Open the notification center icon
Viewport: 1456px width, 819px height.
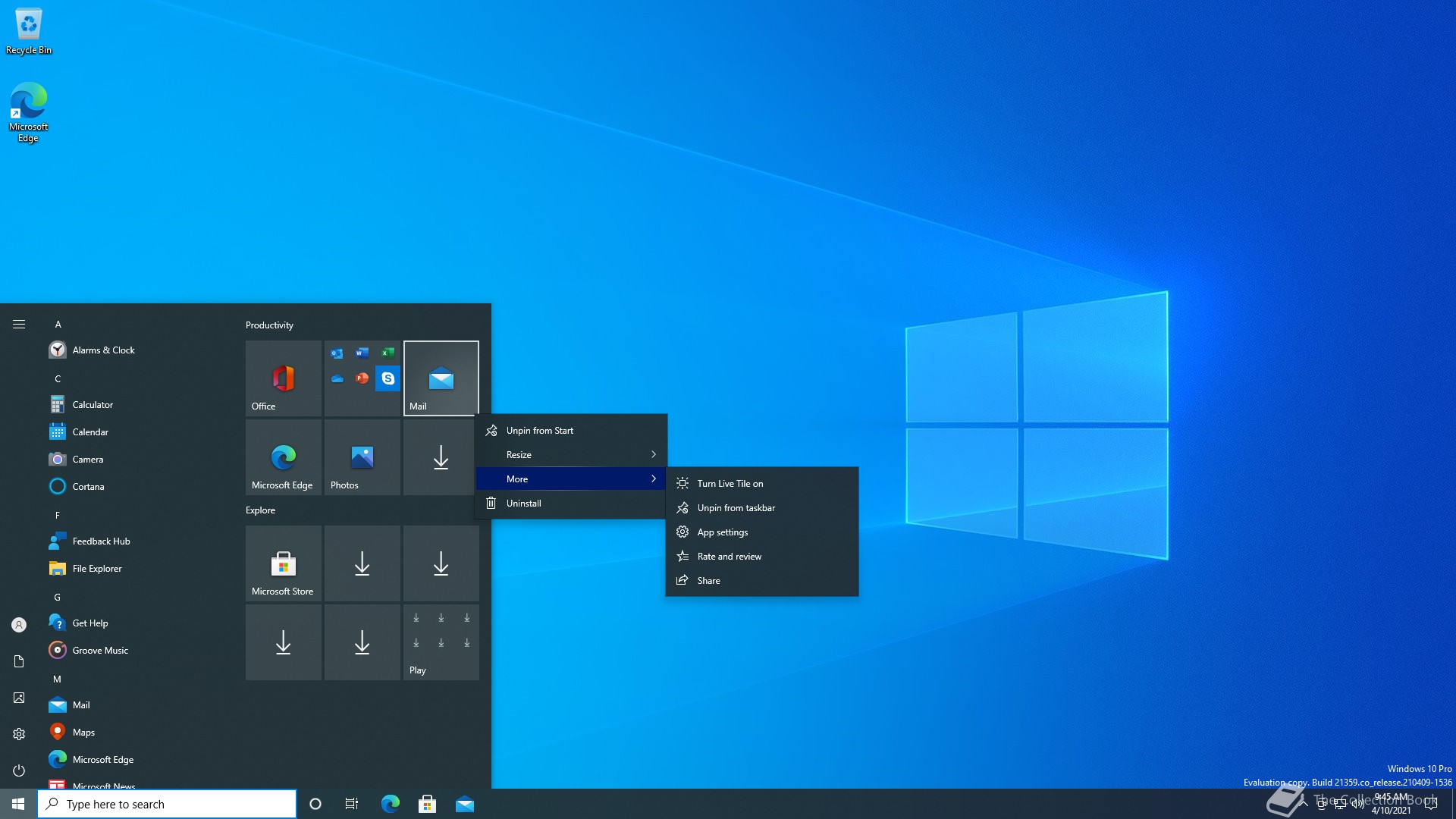click(1431, 804)
